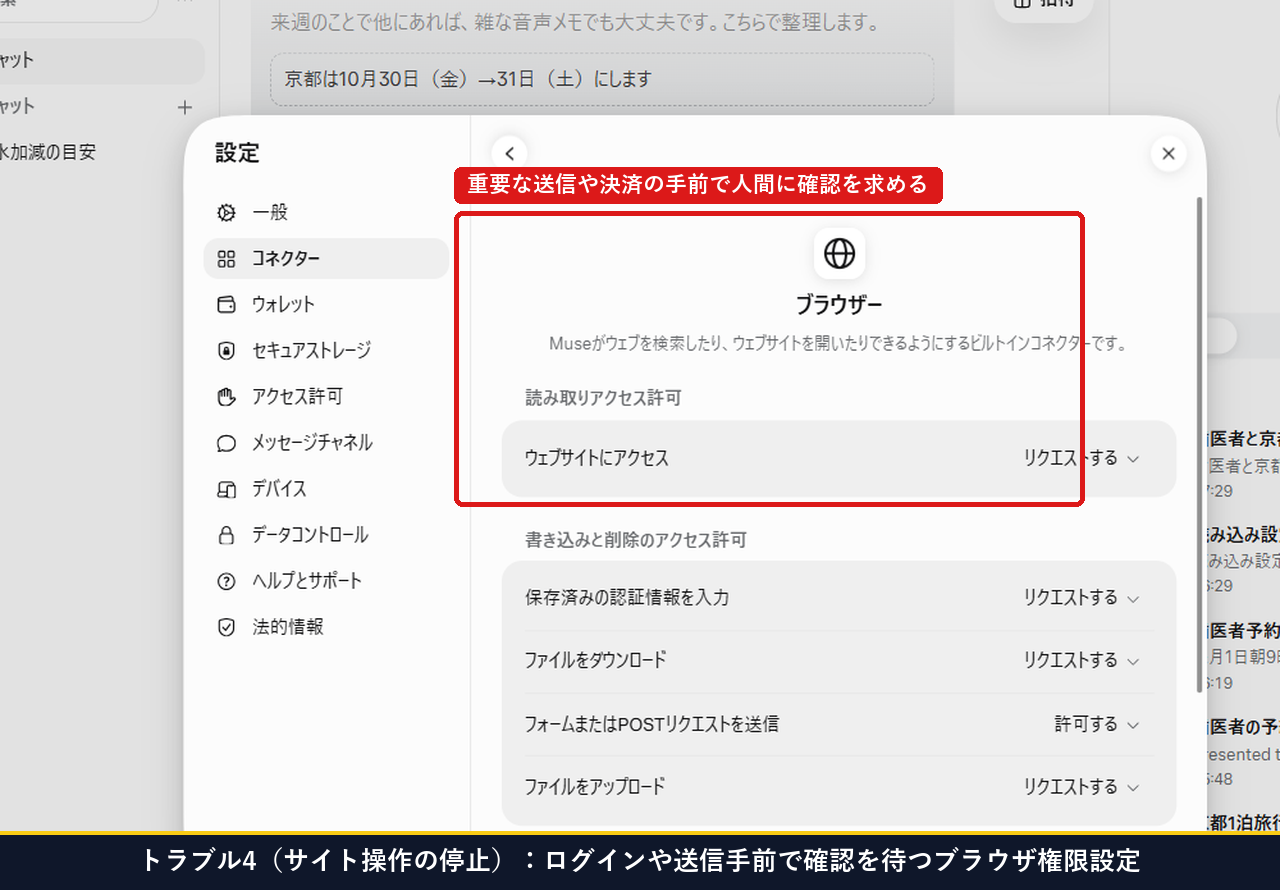Click the back arrow button in settings
Image resolution: width=1280 pixels, height=890 pixels.
pyautogui.click(x=509, y=153)
